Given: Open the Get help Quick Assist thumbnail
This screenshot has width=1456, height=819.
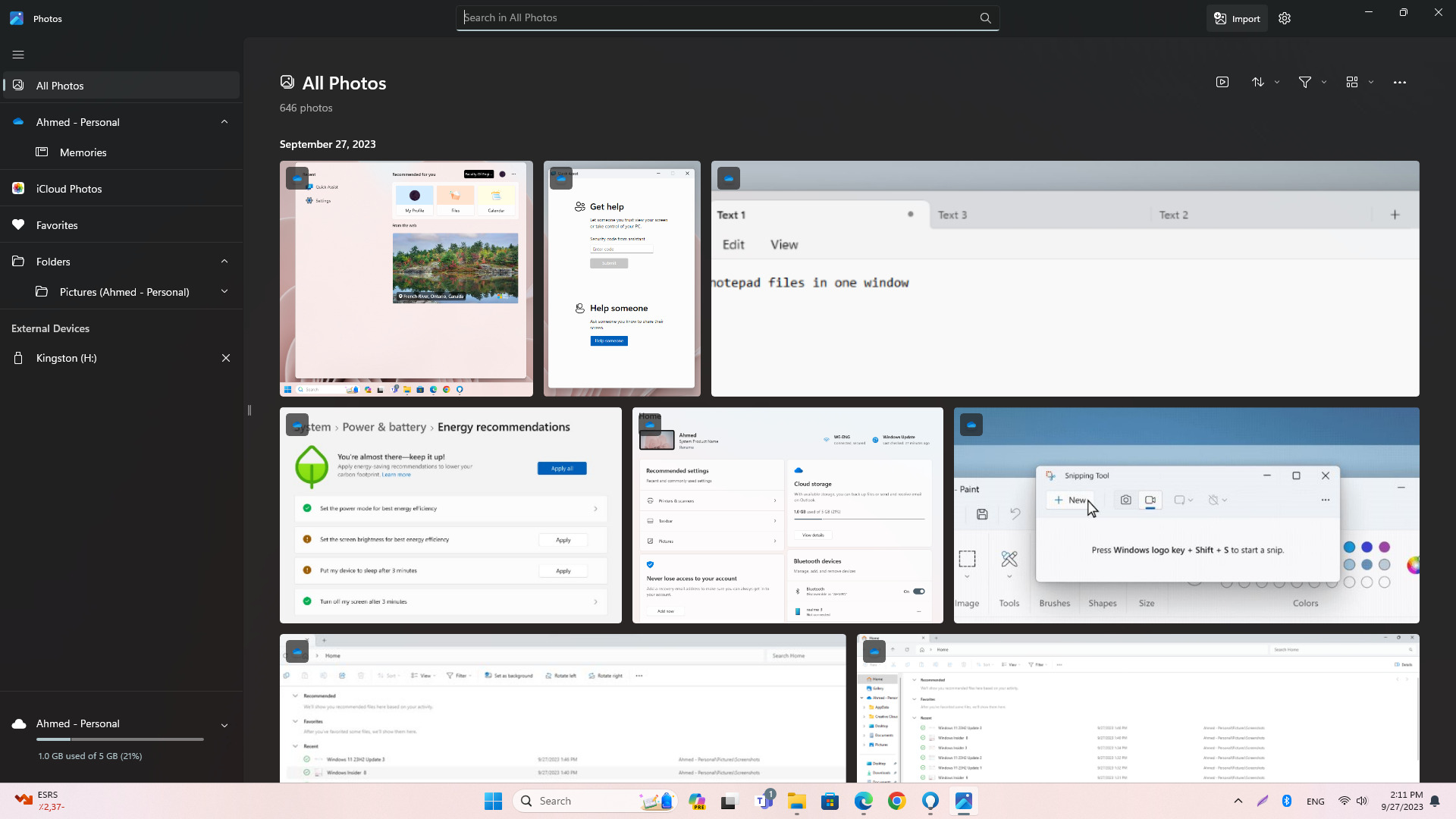Looking at the screenshot, I should pos(622,278).
